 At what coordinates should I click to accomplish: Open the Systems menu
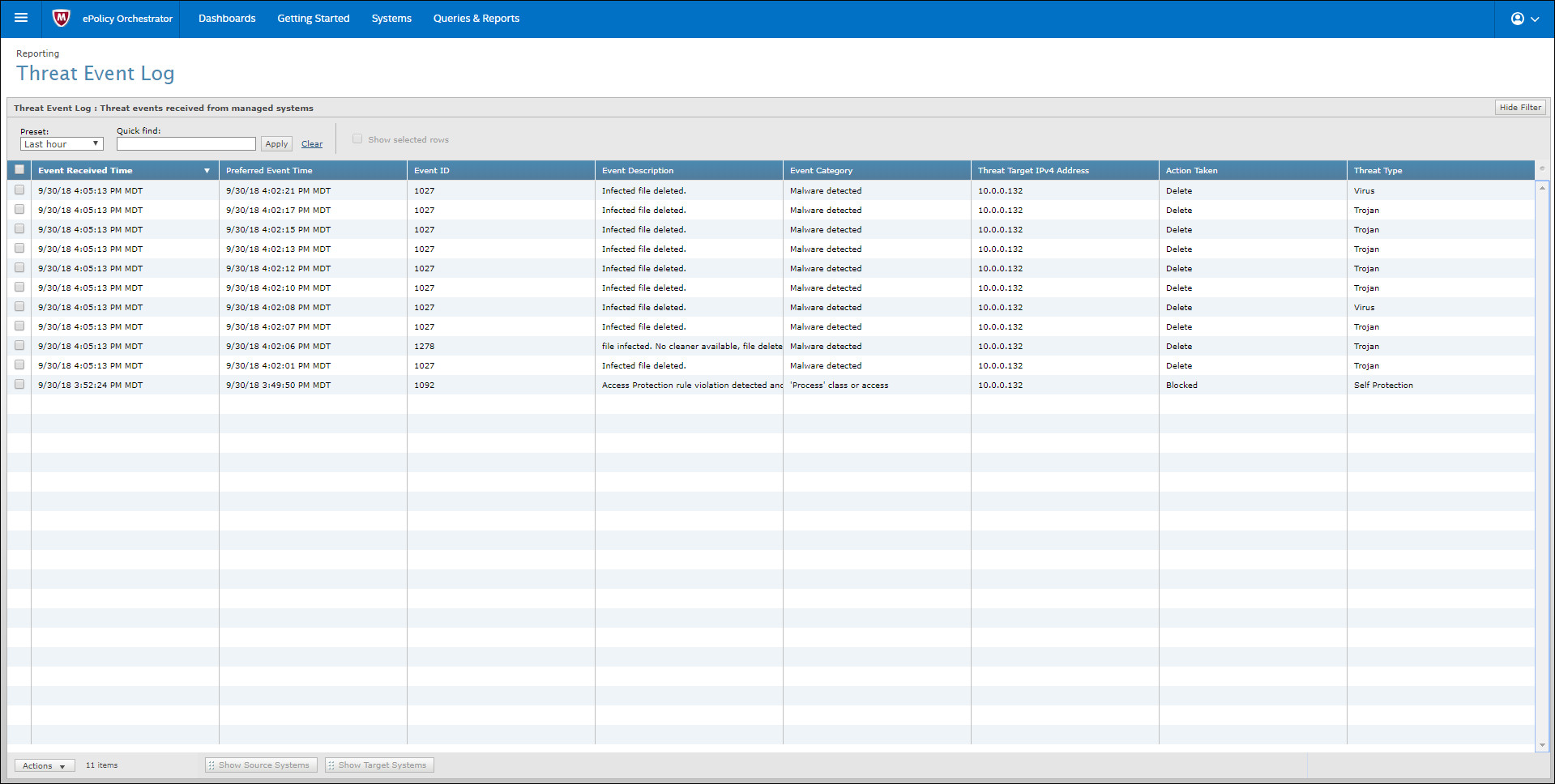391,19
